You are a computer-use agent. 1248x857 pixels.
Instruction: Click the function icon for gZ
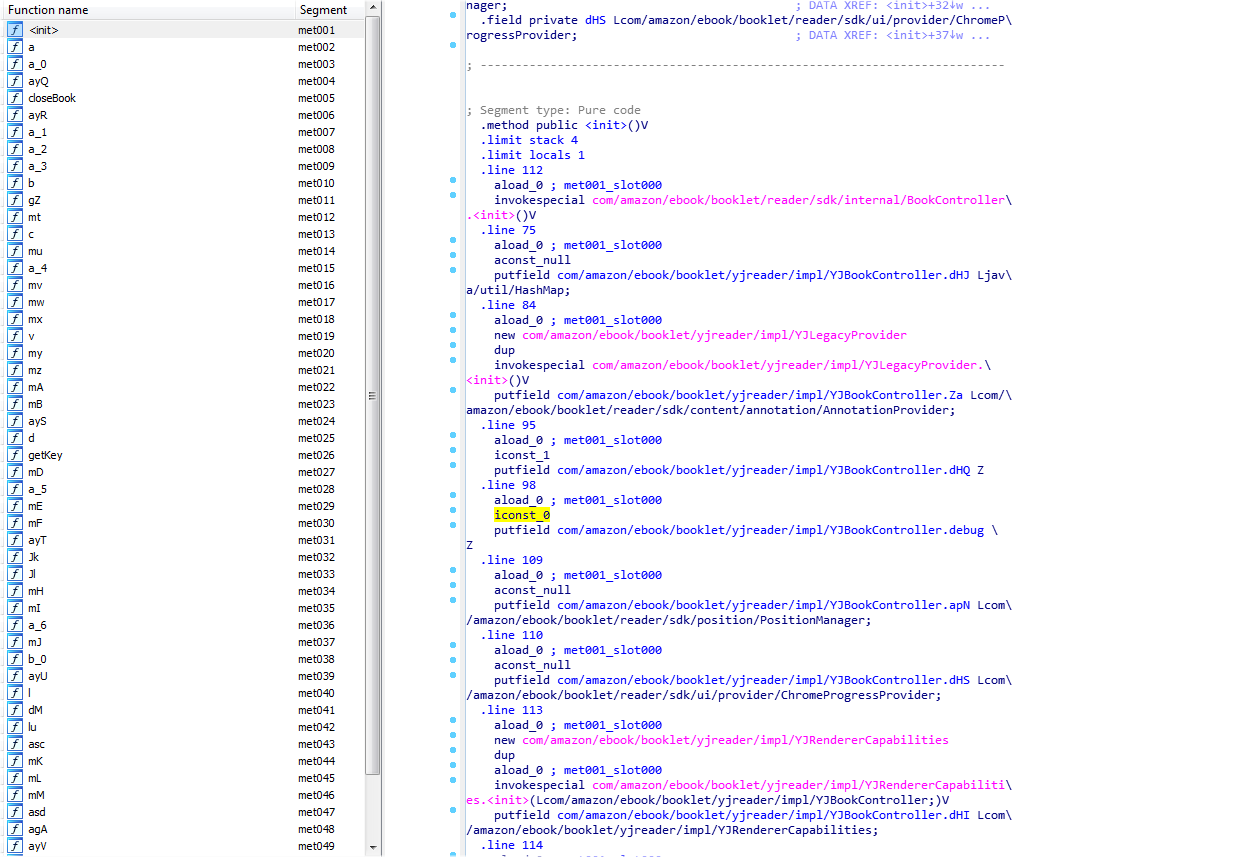15,200
